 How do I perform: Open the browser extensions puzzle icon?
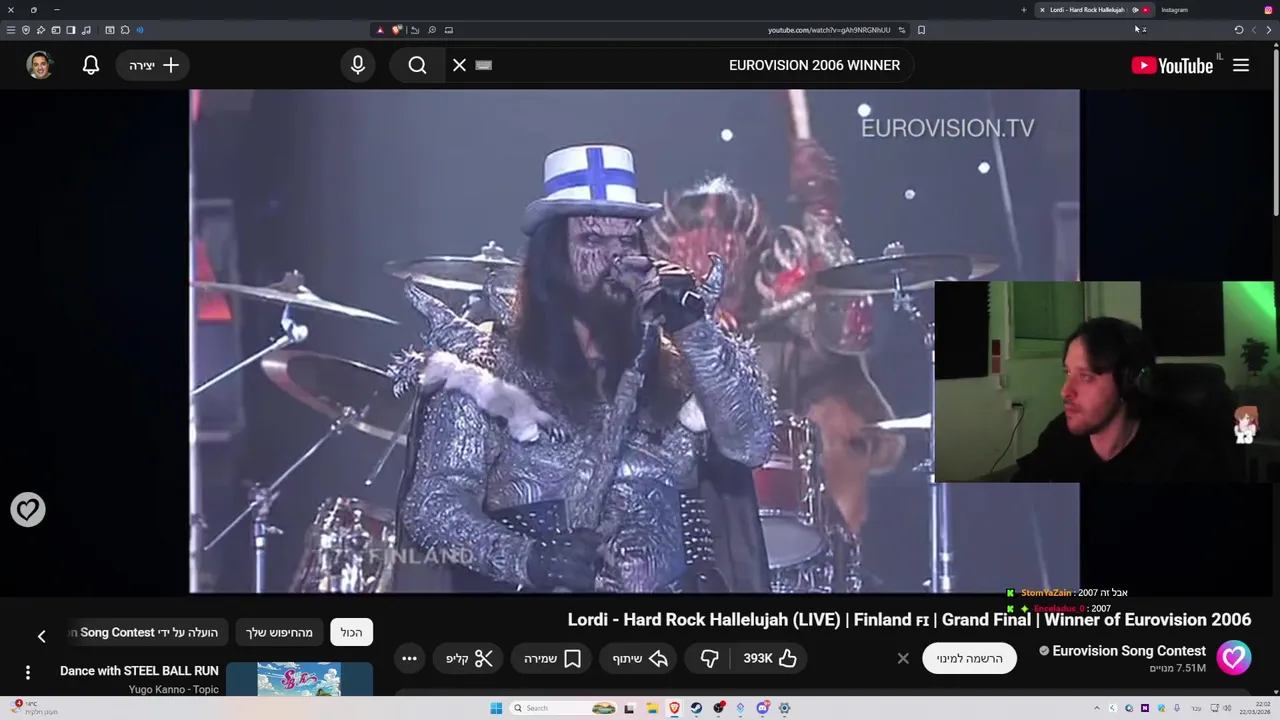(x=125, y=30)
